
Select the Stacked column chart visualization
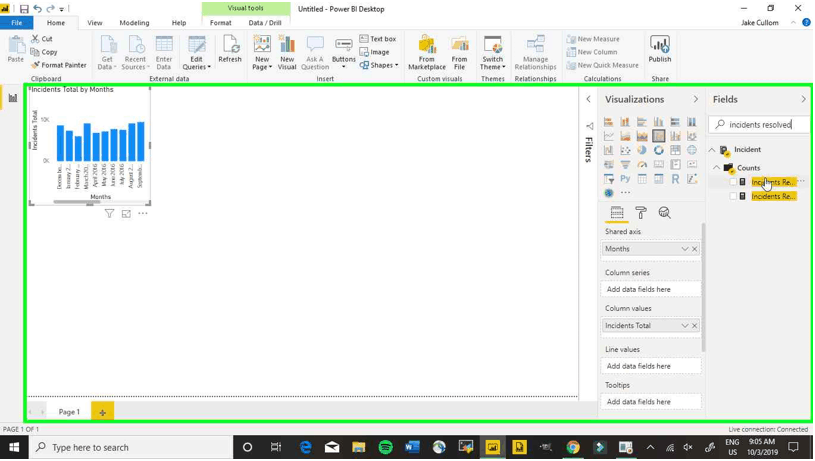625,122
